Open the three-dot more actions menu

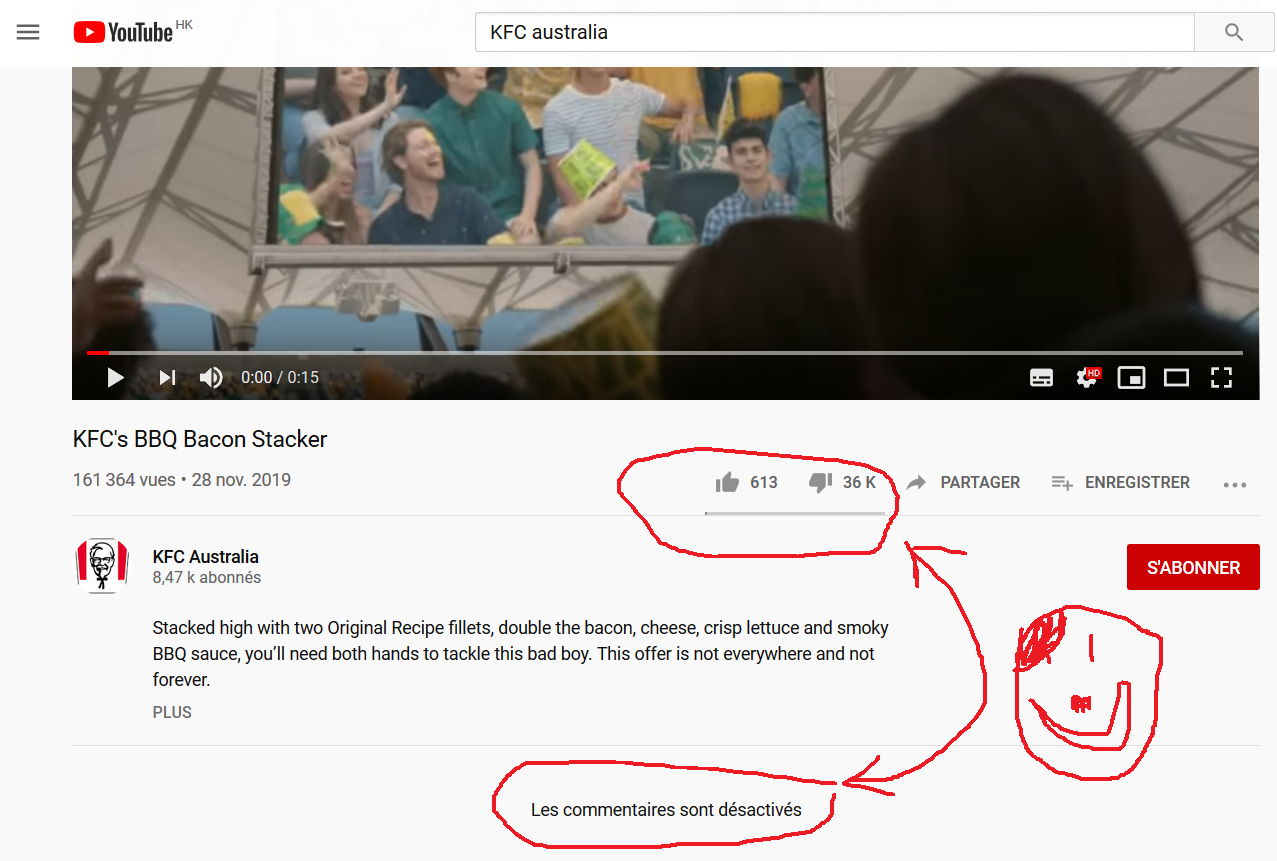(x=1235, y=485)
